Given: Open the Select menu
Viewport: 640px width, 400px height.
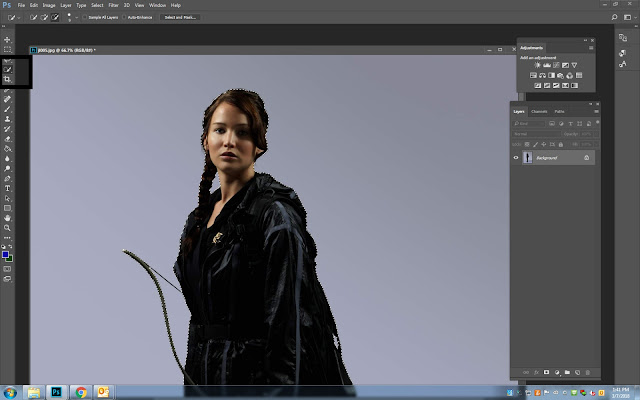Looking at the screenshot, I should click(x=97, y=5).
